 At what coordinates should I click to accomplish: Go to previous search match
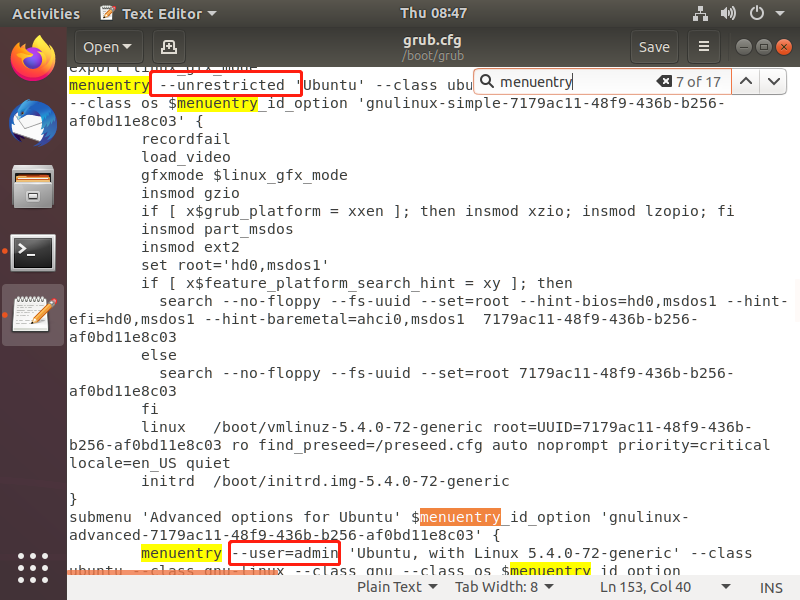(746, 81)
